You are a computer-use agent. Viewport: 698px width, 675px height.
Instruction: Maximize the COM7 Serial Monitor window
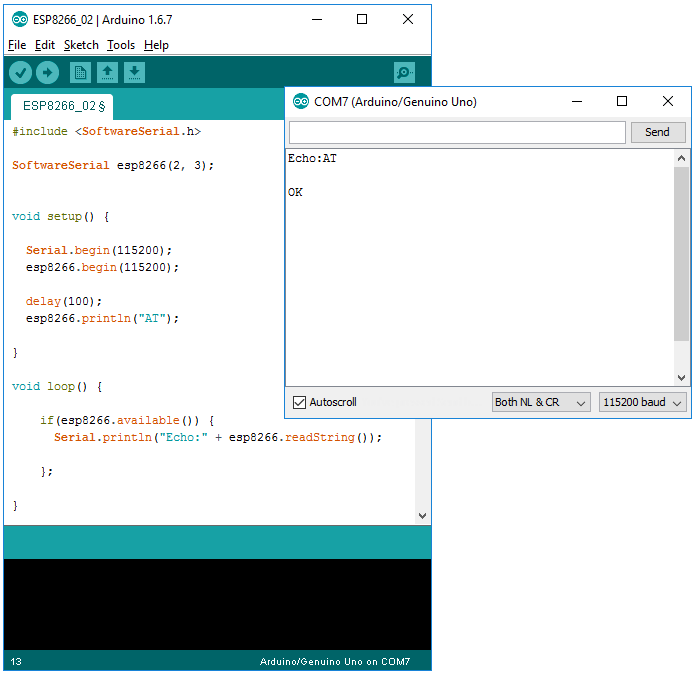point(622,102)
